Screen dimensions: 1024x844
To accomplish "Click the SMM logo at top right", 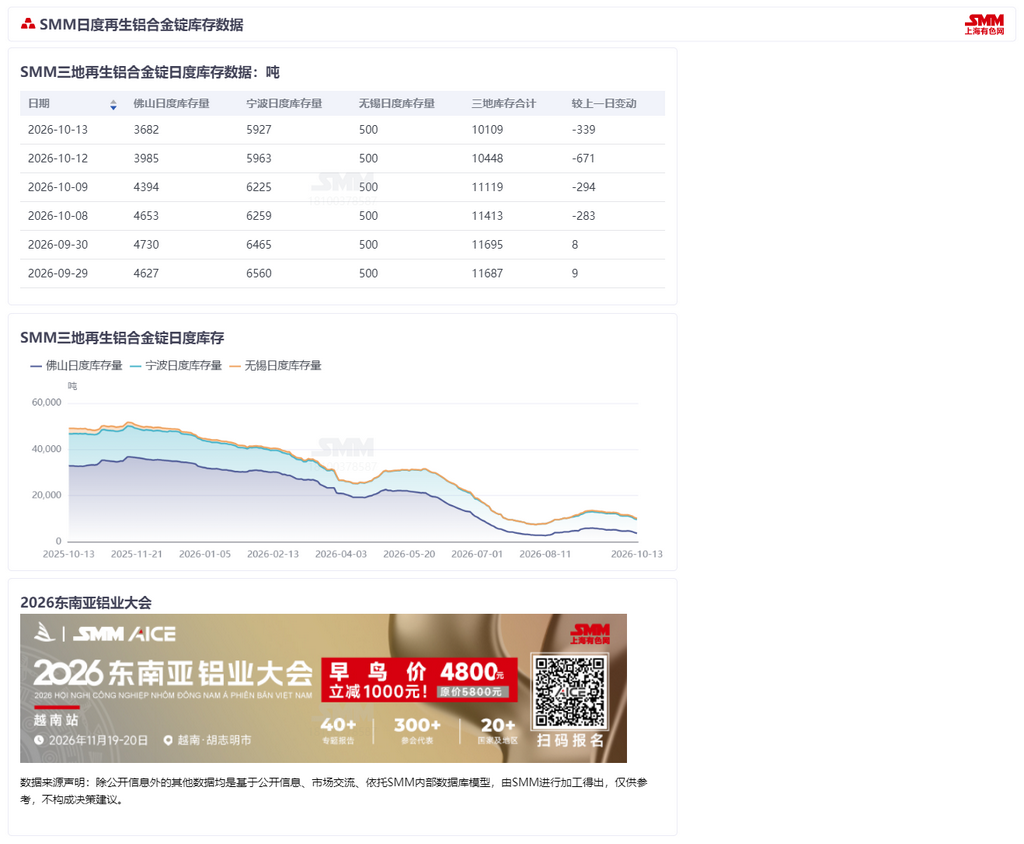I will click(984, 24).
